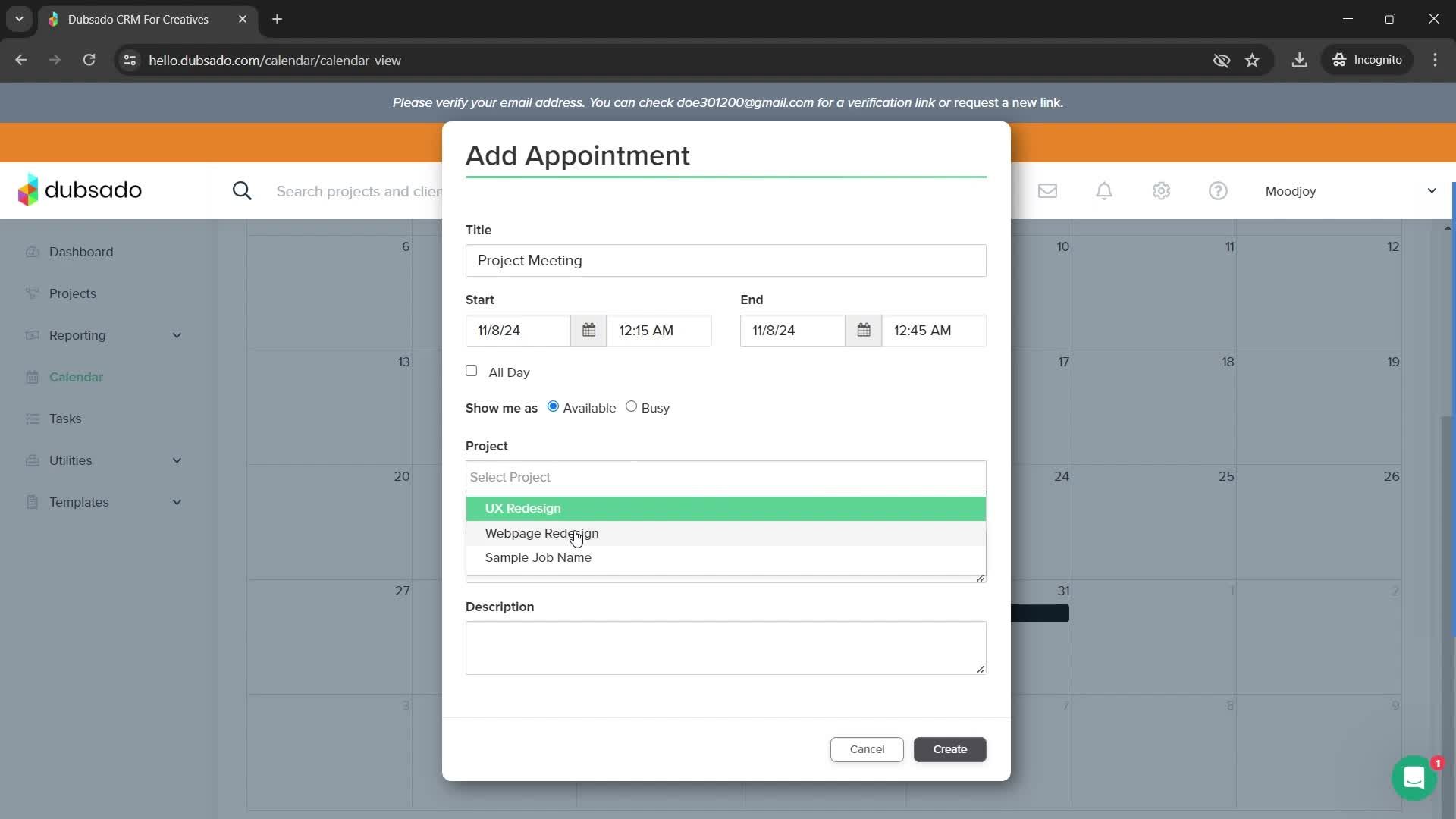This screenshot has height=819, width=1456.
Task: Cancel the Add Appointment dialog
Action: (x=867, y=749)
